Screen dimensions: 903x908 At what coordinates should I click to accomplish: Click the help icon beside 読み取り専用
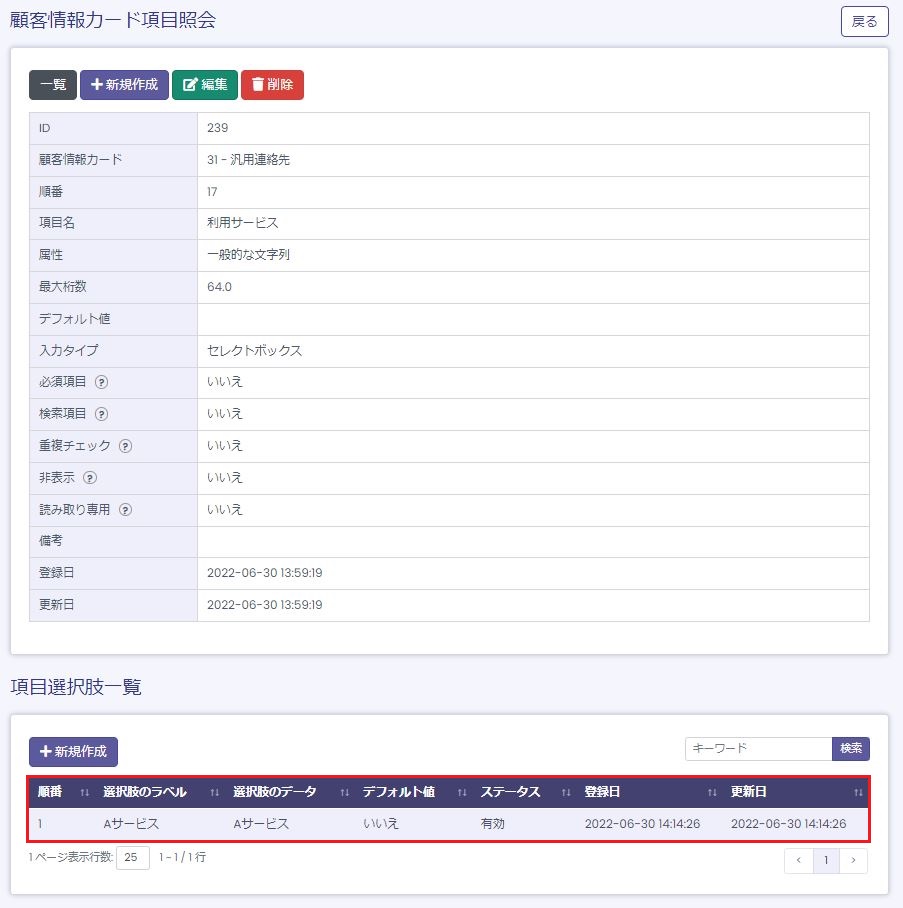[125, 510]
